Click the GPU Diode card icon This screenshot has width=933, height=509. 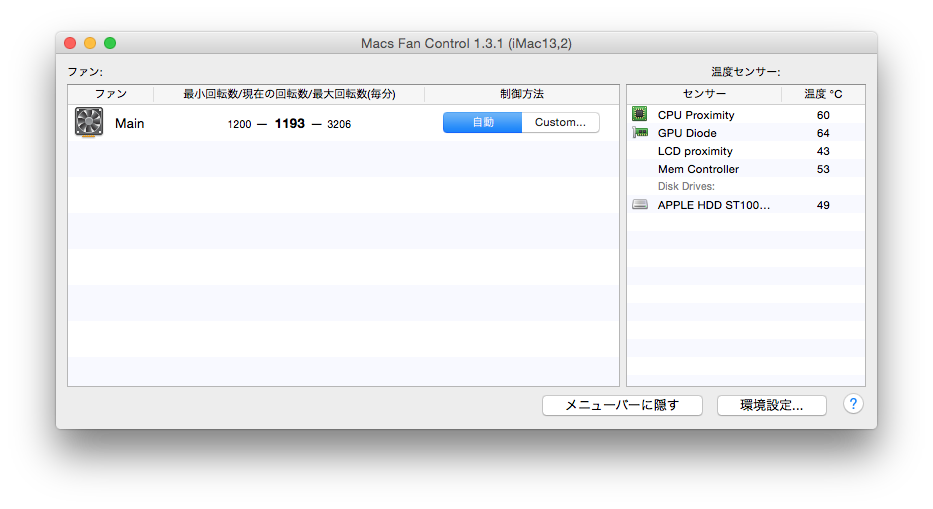point(640,132)
